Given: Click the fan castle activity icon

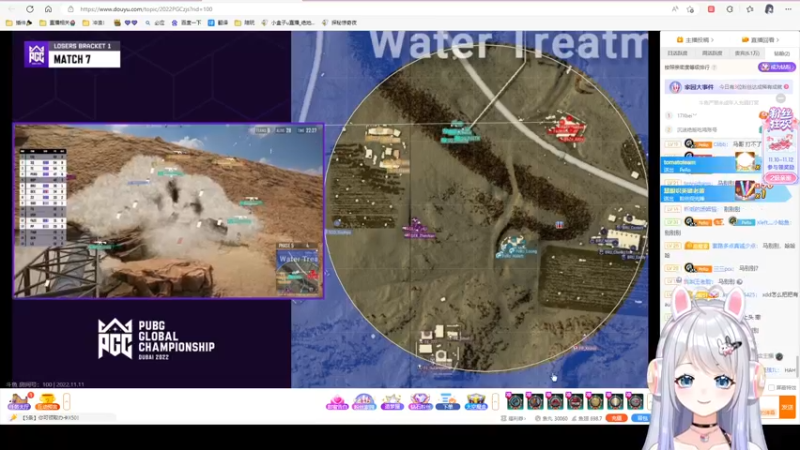Looking at the screenshot, I should point(364,402).
